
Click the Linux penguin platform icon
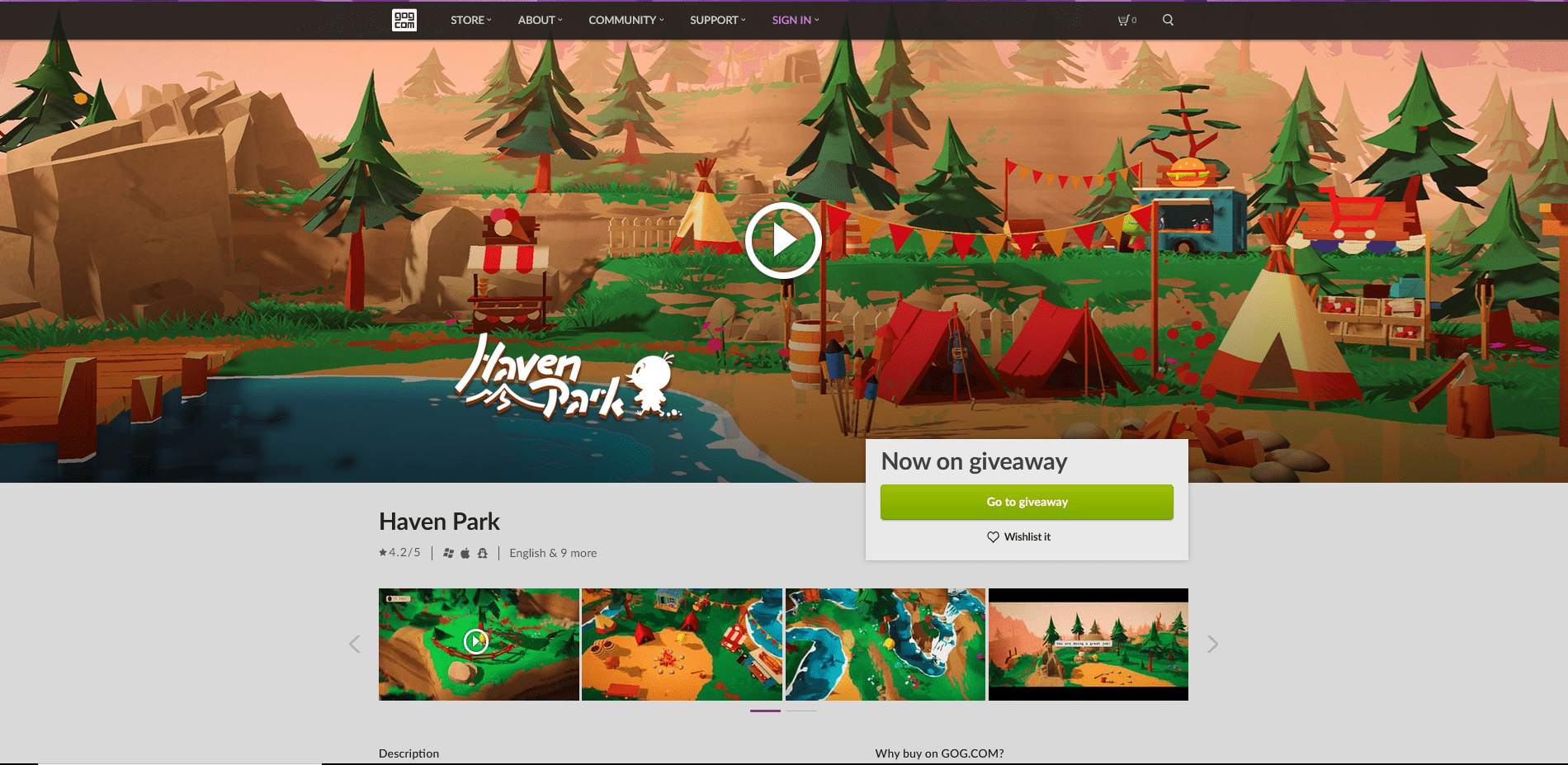tap(482, 553)
